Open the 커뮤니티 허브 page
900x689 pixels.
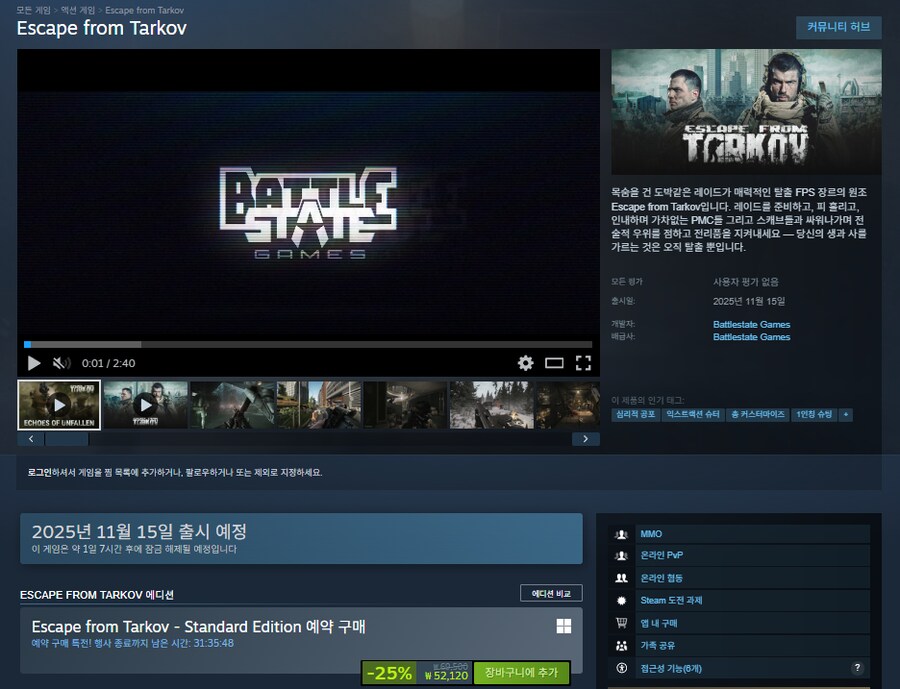[840, 28]
